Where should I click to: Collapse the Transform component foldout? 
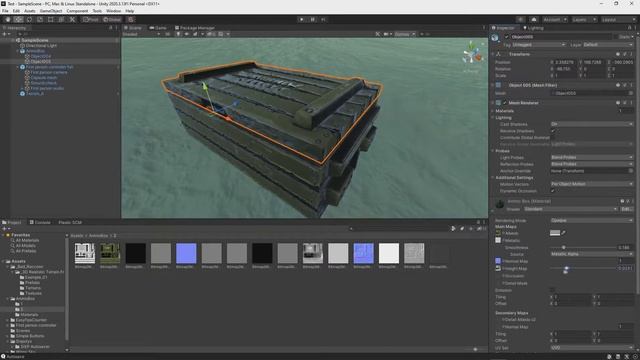(x=493, y=54)
